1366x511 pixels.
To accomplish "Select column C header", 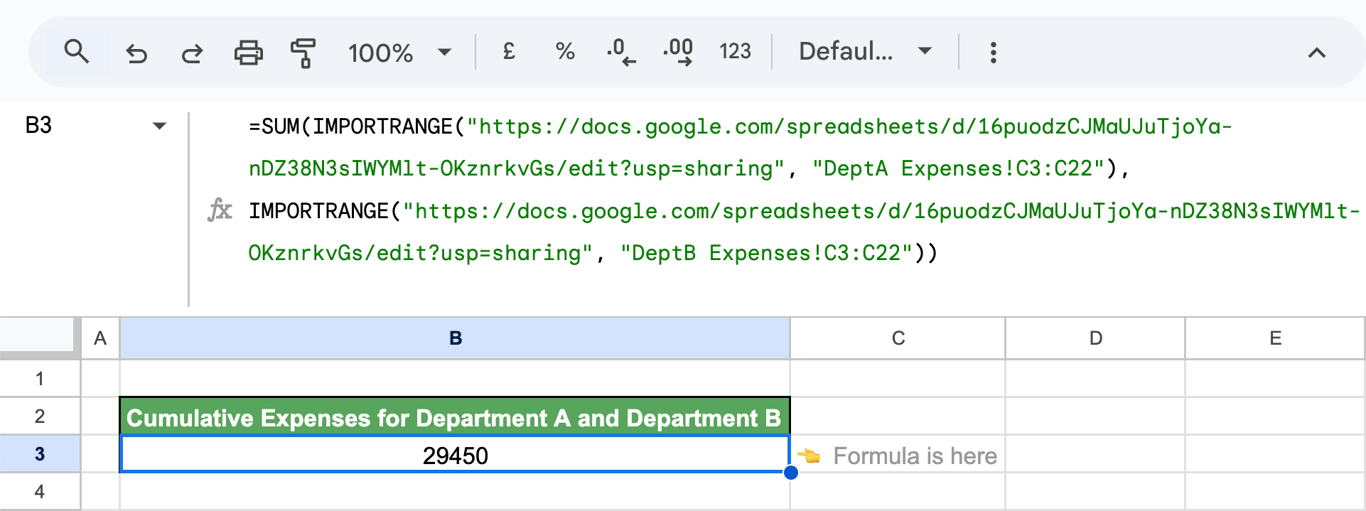I will (x=898, y=338).
